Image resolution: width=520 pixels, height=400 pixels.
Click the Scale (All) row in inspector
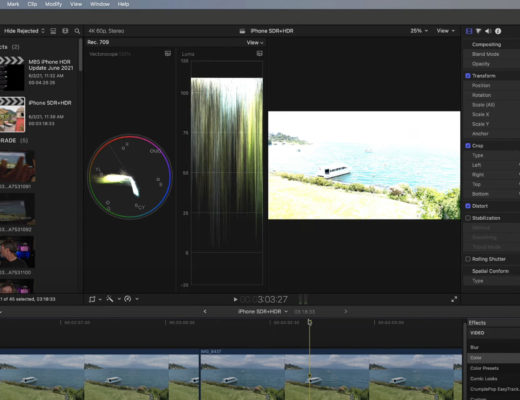[x=491, y=105]
